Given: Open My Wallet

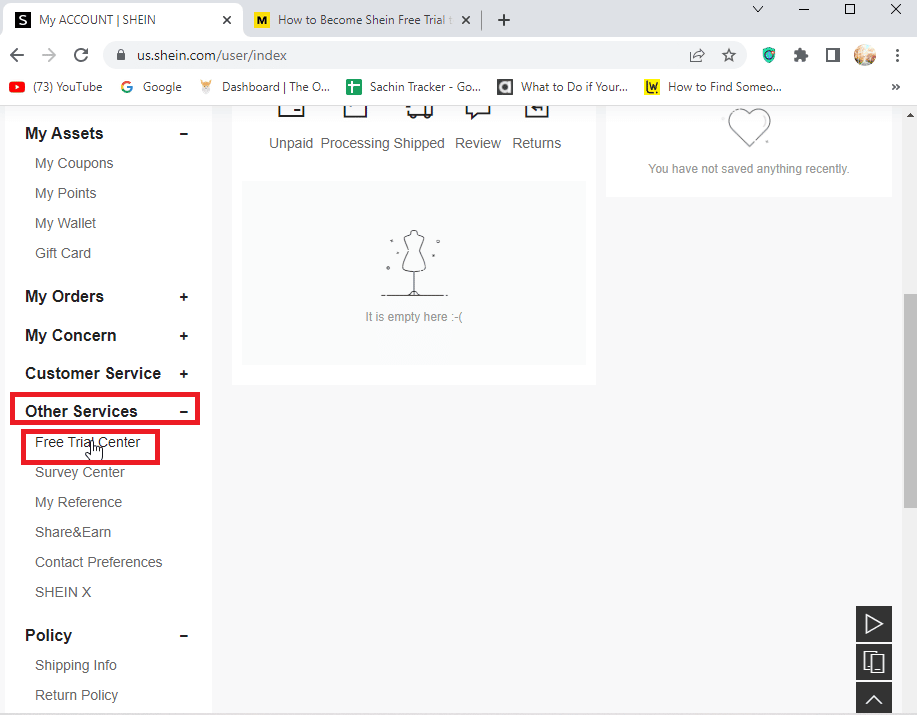Looking at the screenshot, I should coord(65,223).
